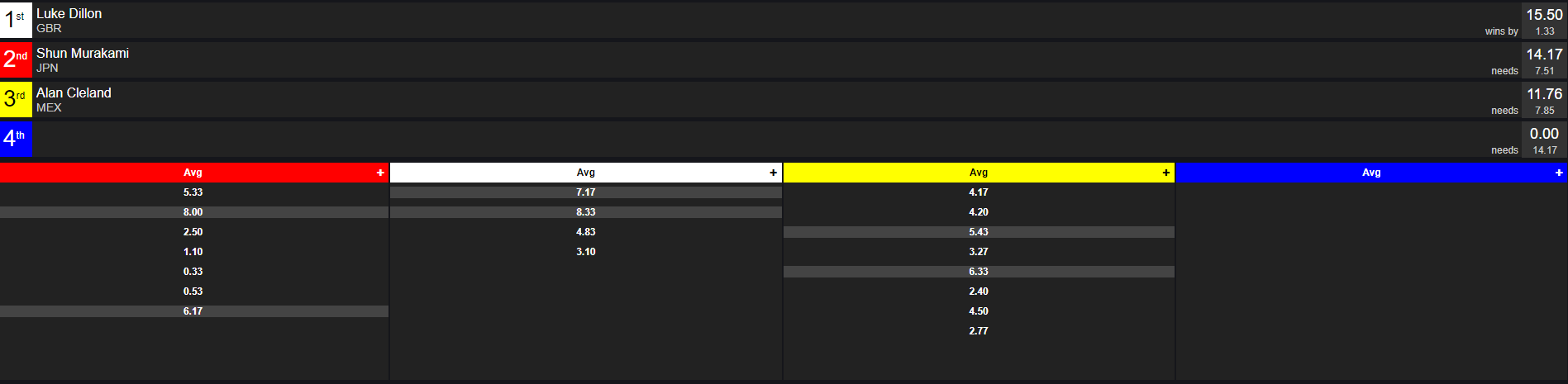Click the white 1st place badge
The height and width of the screenshot is (384, 1568).
click(x=16, y=20)
